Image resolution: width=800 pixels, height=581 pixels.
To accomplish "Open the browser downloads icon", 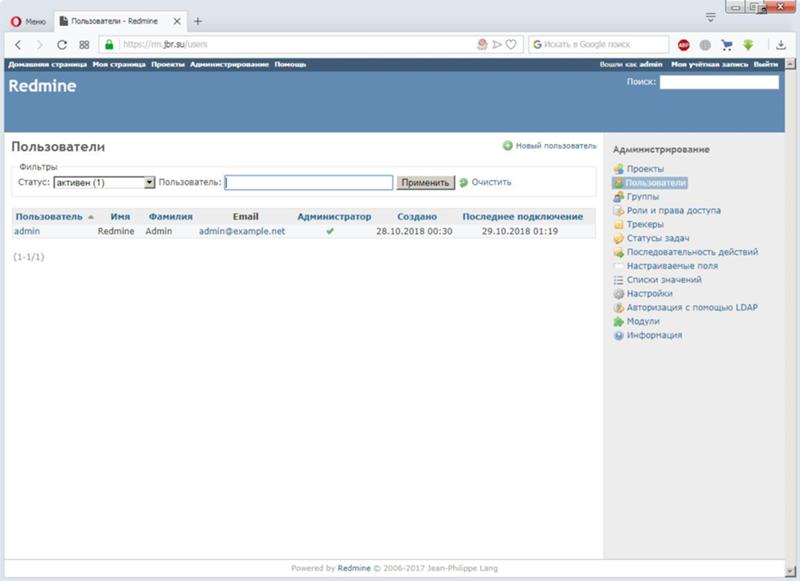I will (778, 44).
